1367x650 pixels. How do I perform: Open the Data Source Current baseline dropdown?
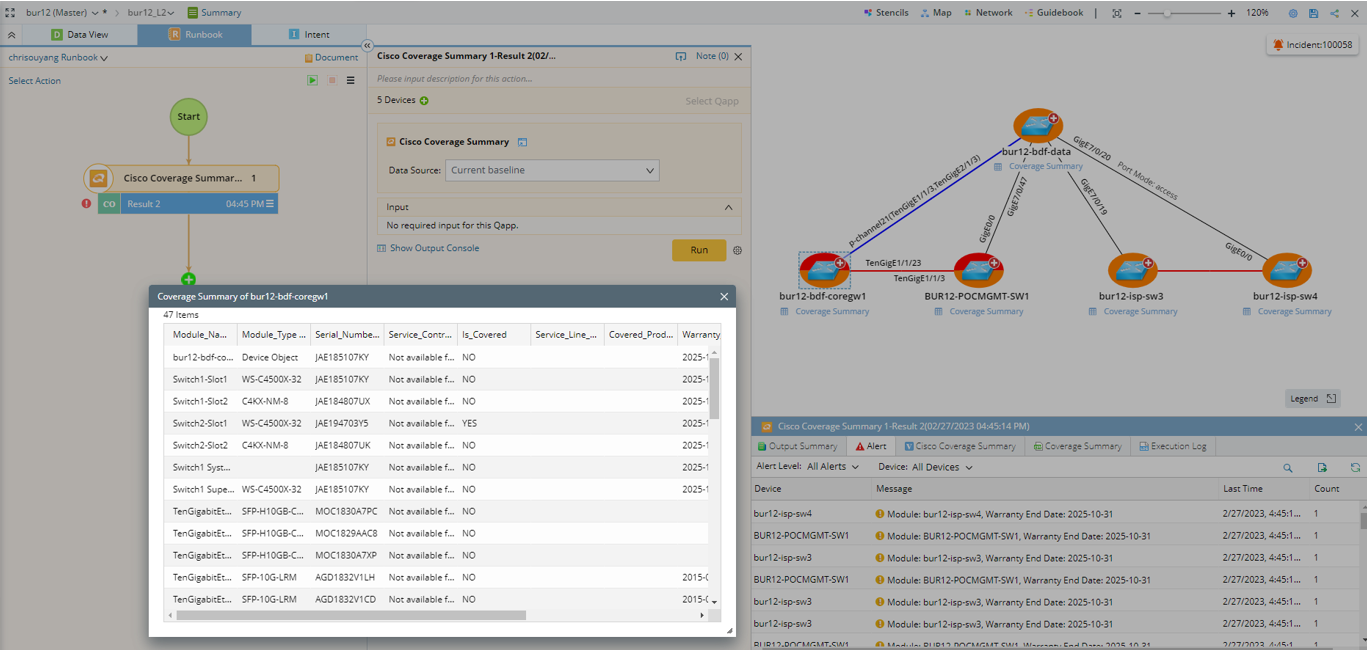click(x=552, y=170)
